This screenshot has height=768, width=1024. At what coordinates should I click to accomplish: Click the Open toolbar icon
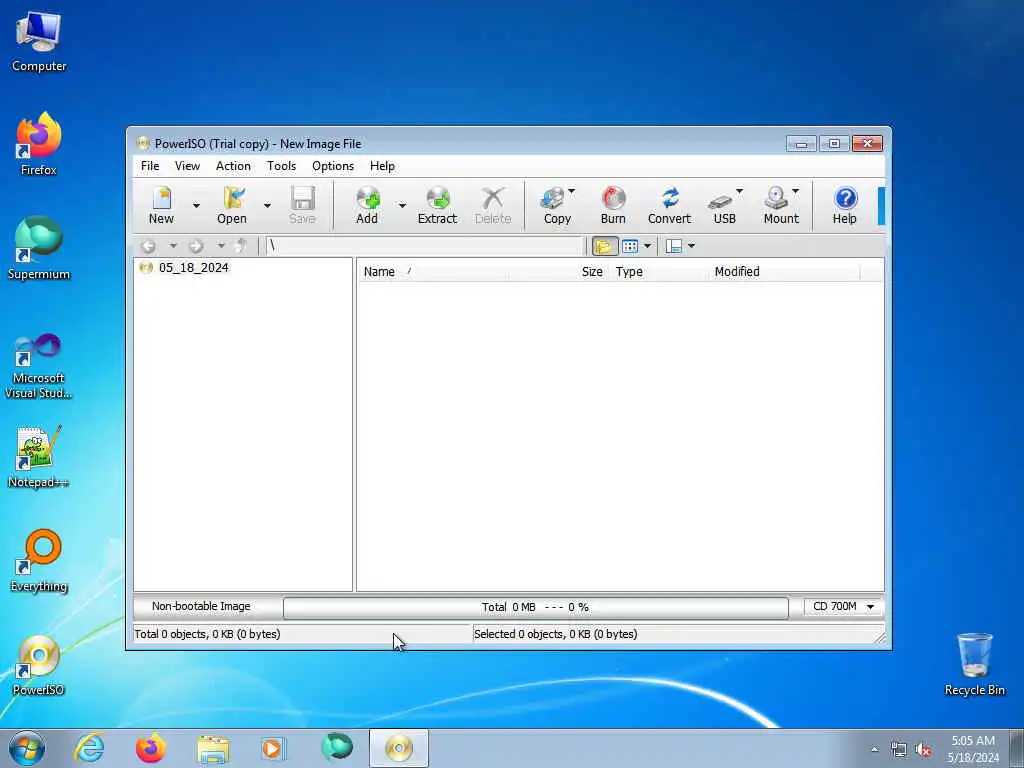pos(232,205)
